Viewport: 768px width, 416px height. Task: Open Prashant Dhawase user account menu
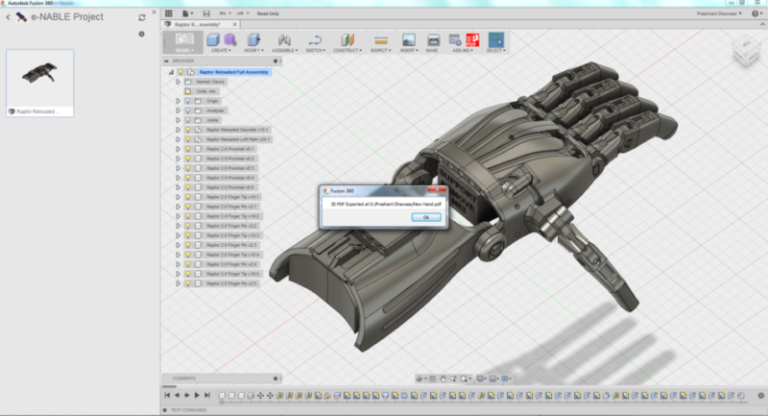pos(719,14)
